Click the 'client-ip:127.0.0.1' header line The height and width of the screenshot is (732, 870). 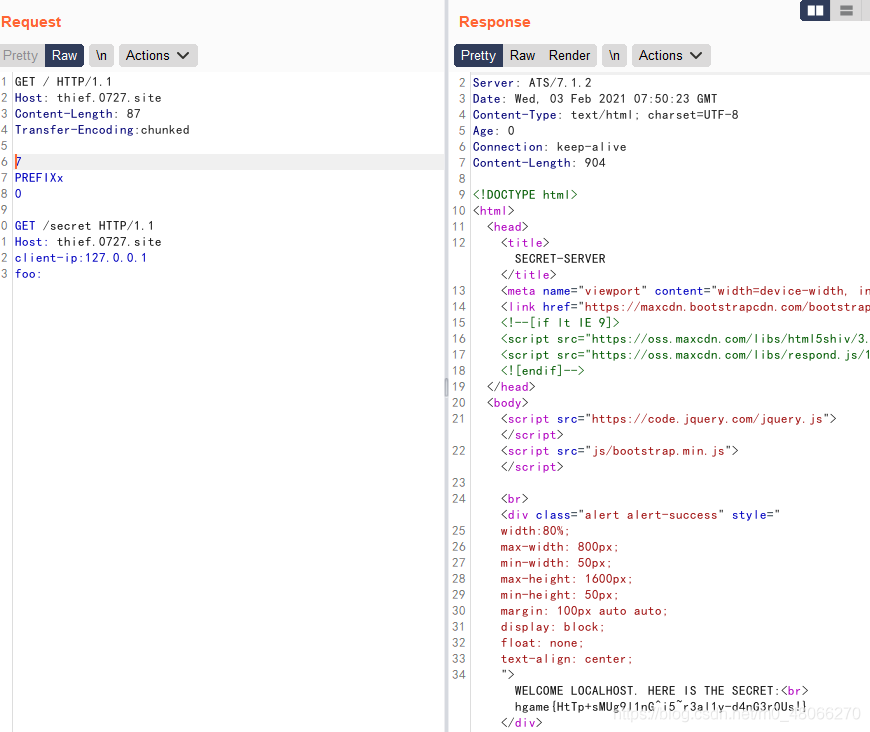click(80, 258)
